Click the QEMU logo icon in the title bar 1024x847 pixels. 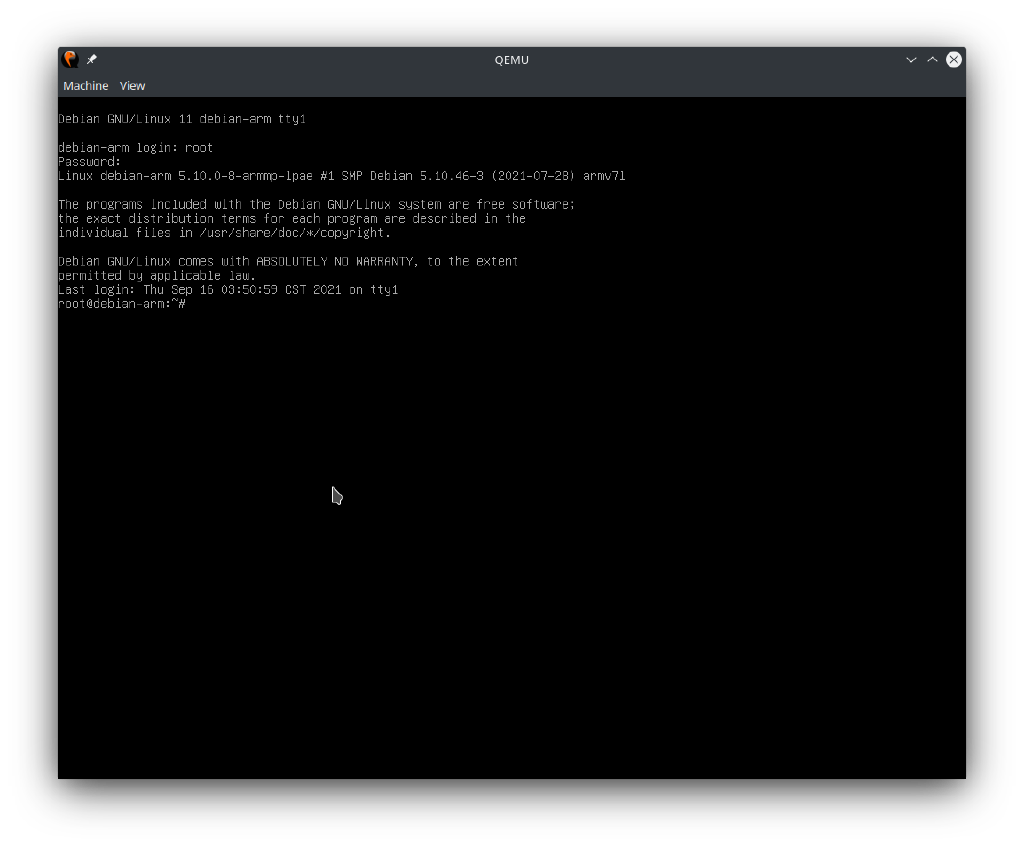pos(70,59)
